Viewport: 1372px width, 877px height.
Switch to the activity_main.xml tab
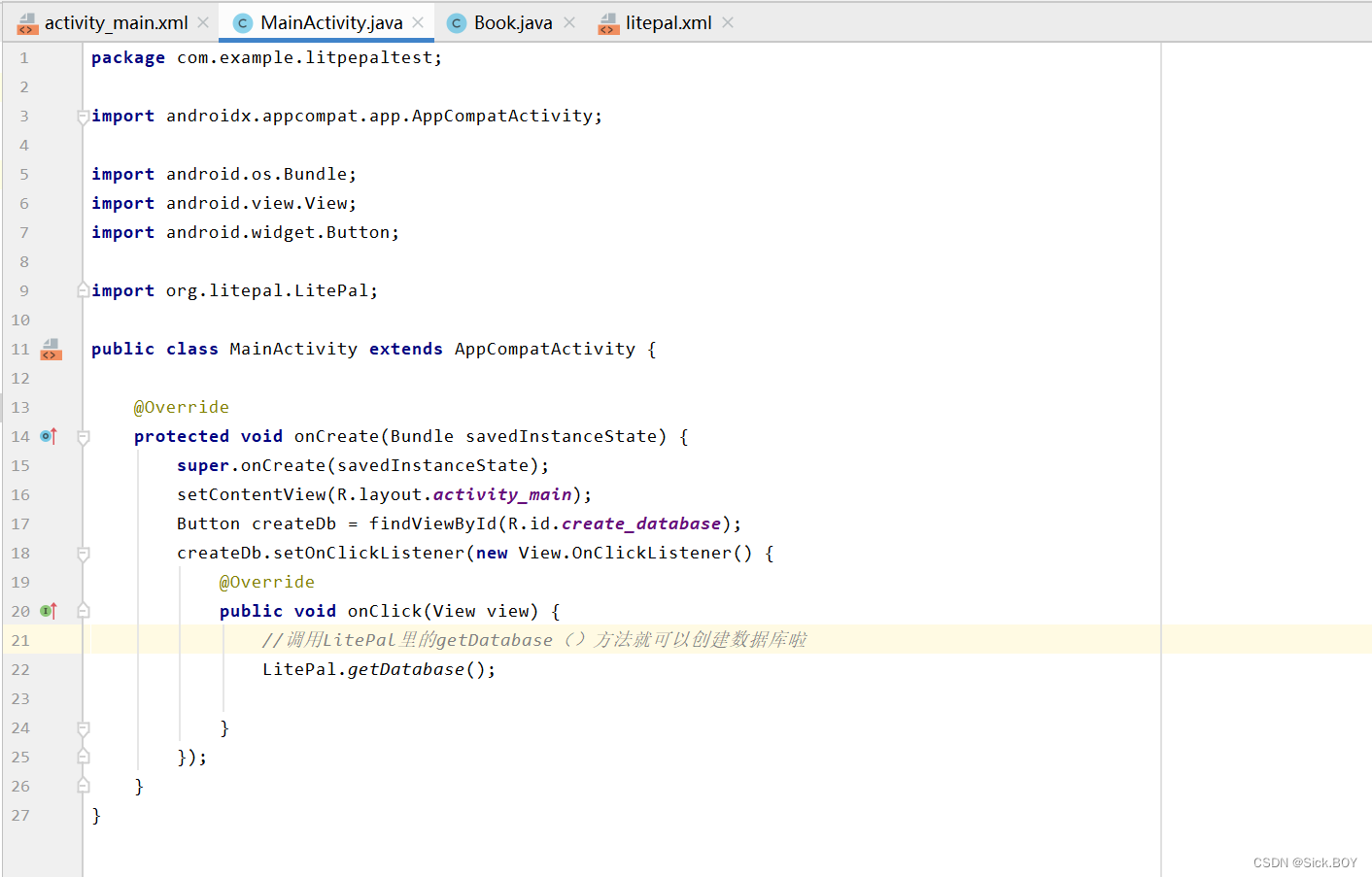tap(116, 22)
